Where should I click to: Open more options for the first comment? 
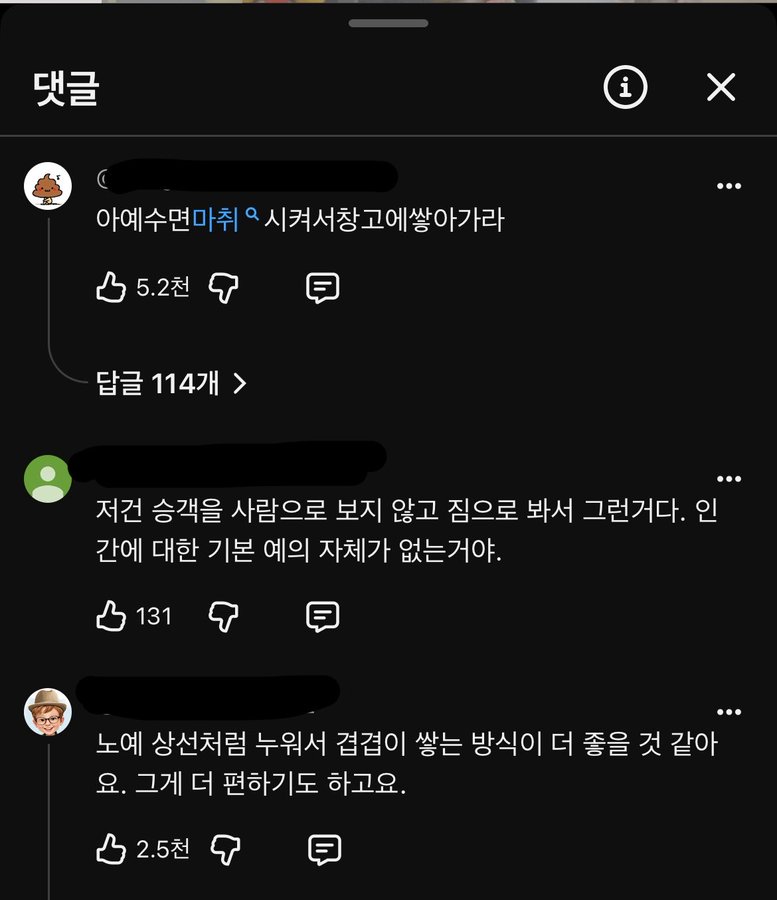coord(729,186)
